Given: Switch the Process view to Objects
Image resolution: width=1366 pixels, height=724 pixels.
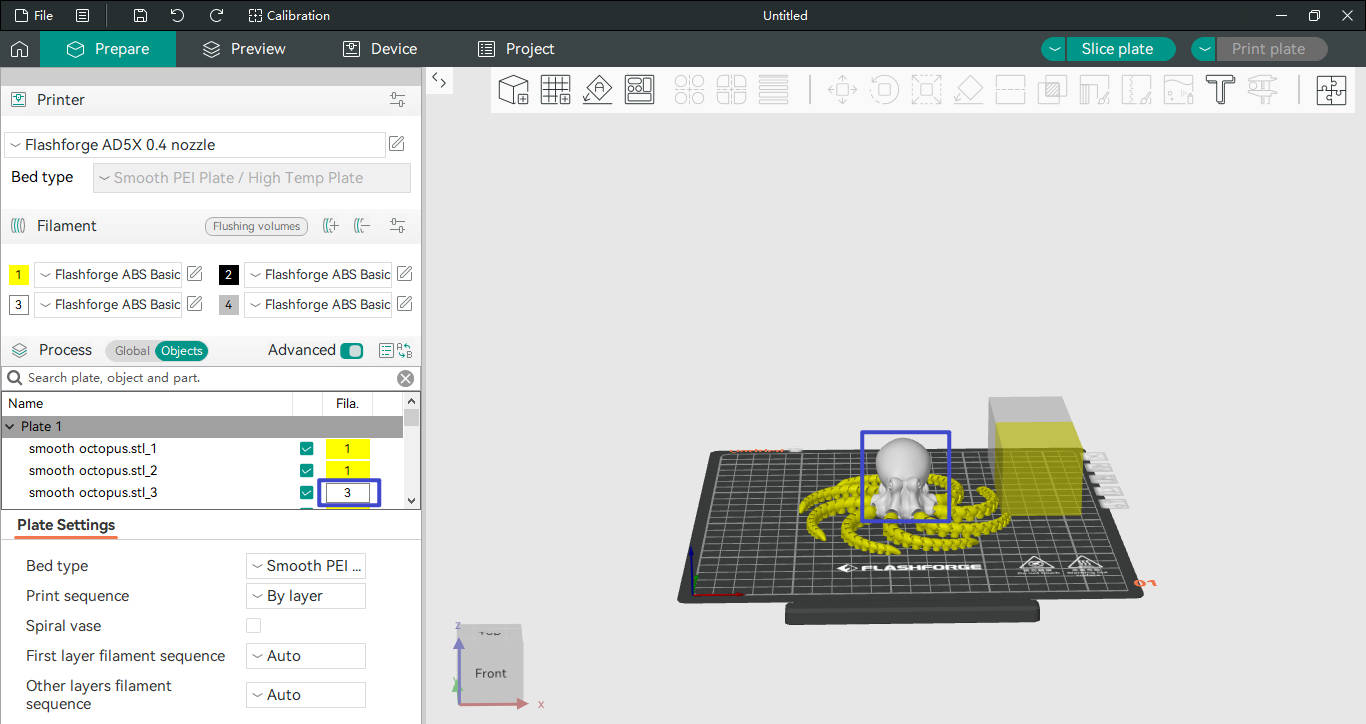Looking at the screenshot, I should tap(182, 351).
